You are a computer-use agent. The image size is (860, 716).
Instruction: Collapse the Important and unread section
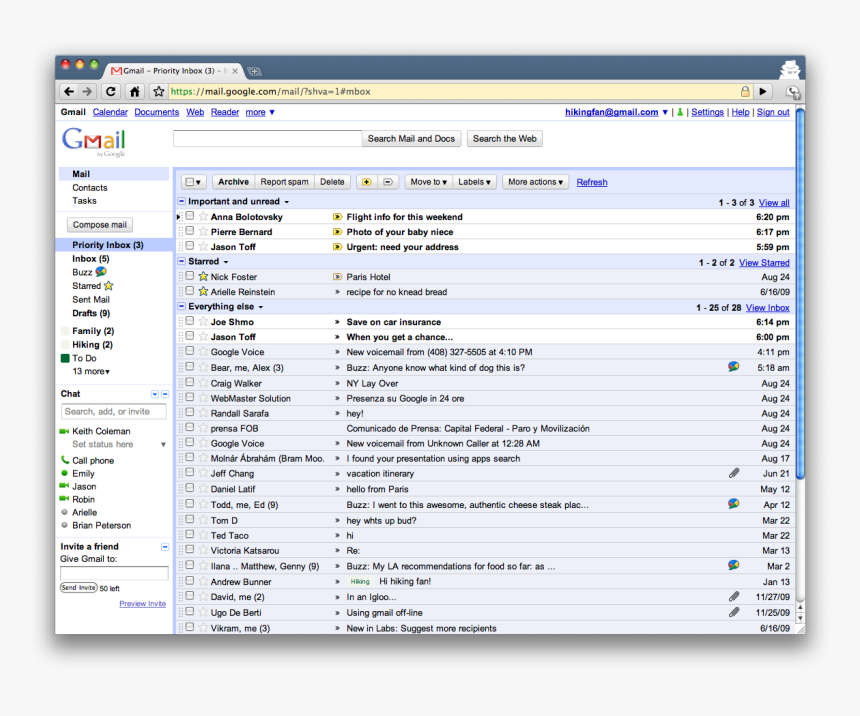coord(183,200)
